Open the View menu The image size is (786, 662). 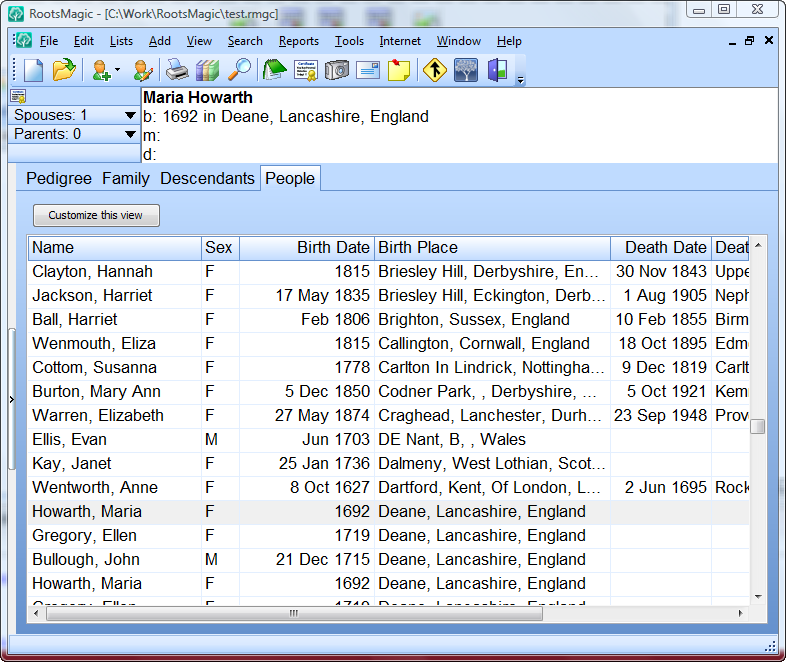(200, 41)
